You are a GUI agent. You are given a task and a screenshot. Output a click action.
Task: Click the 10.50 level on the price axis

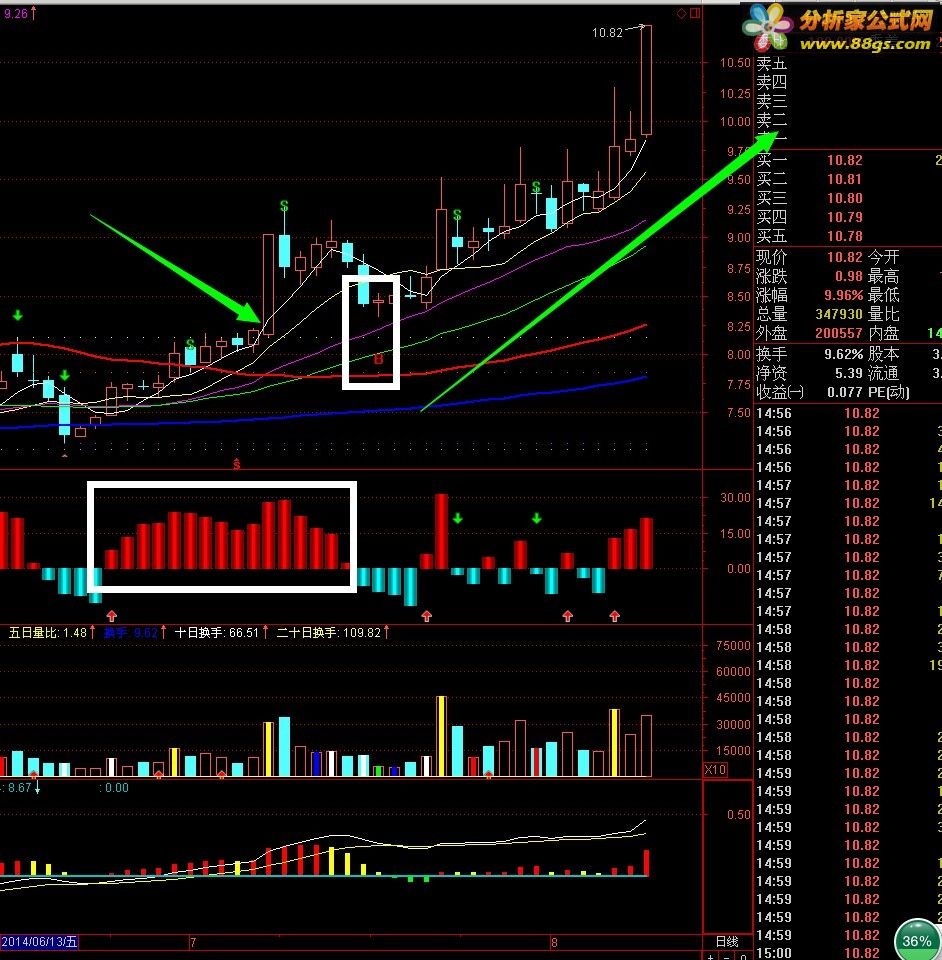pos(735,62)
